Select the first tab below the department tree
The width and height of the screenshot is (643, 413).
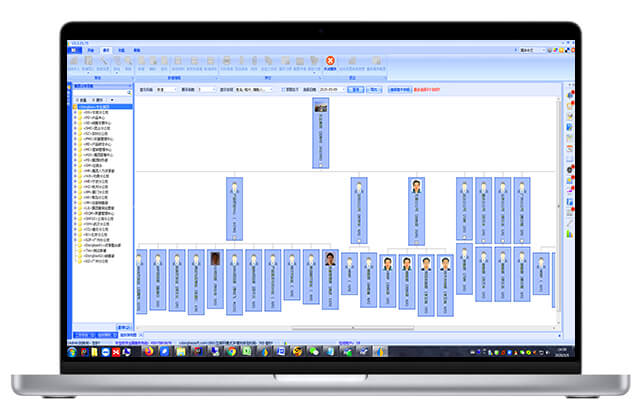(x=83, y=333)
